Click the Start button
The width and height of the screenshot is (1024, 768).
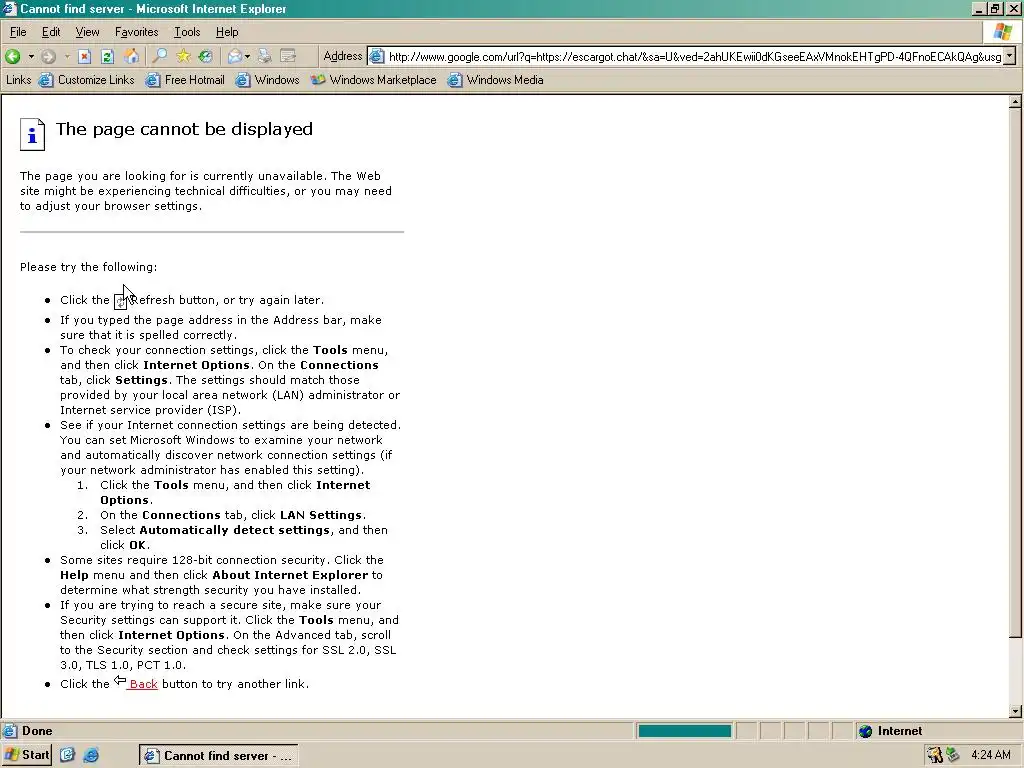click(x=26, y=755)
